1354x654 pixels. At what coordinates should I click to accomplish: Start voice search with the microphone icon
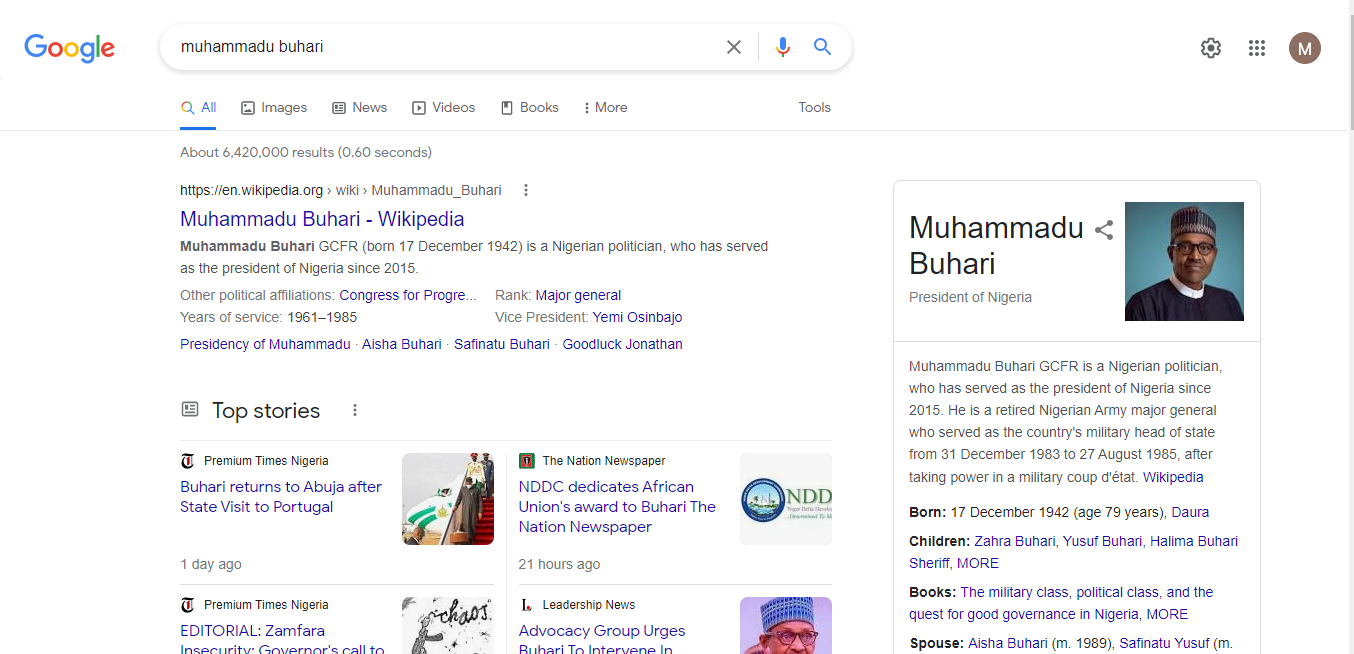tap(782, 46)
